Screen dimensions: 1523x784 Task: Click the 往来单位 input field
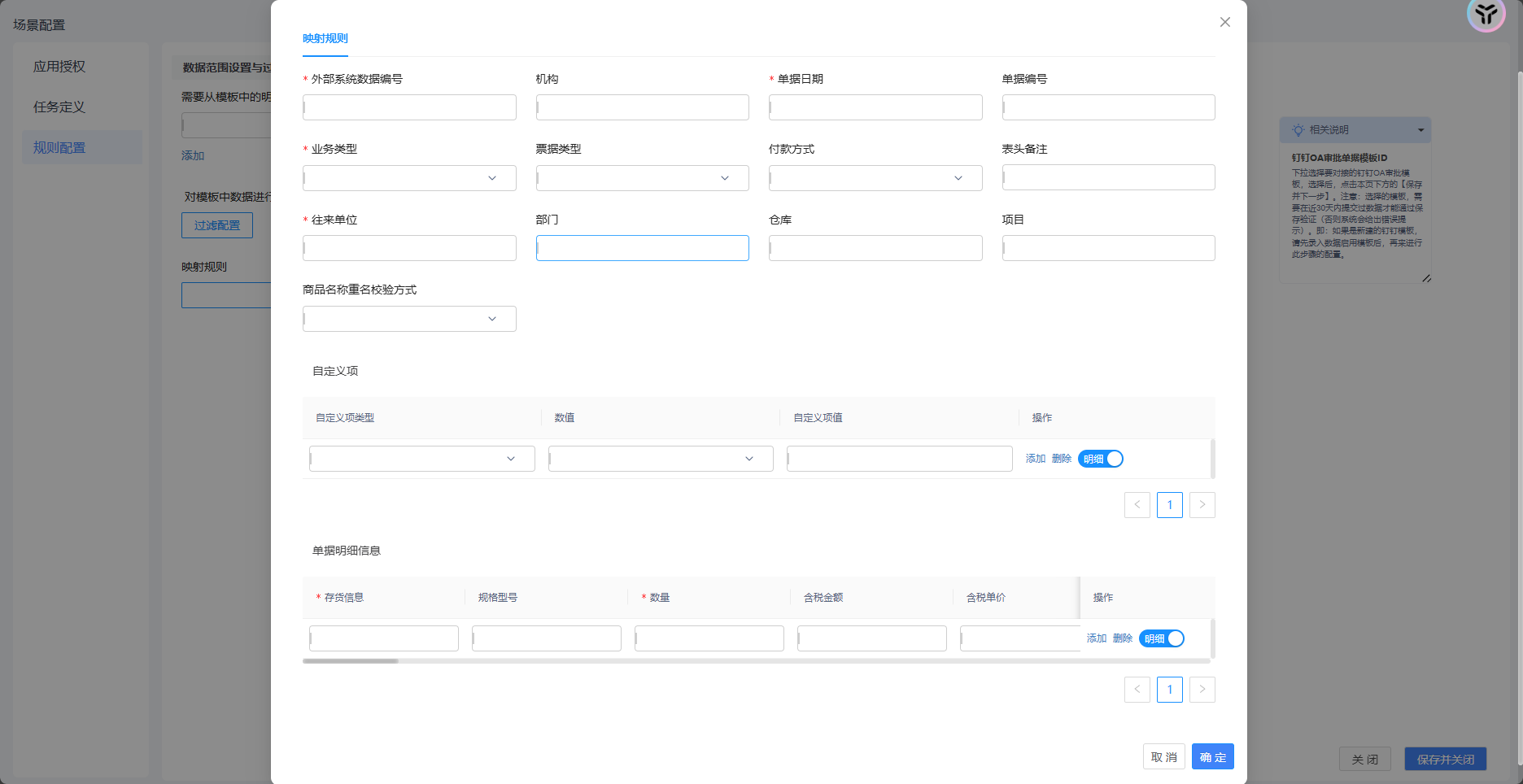tap(409, 248)
